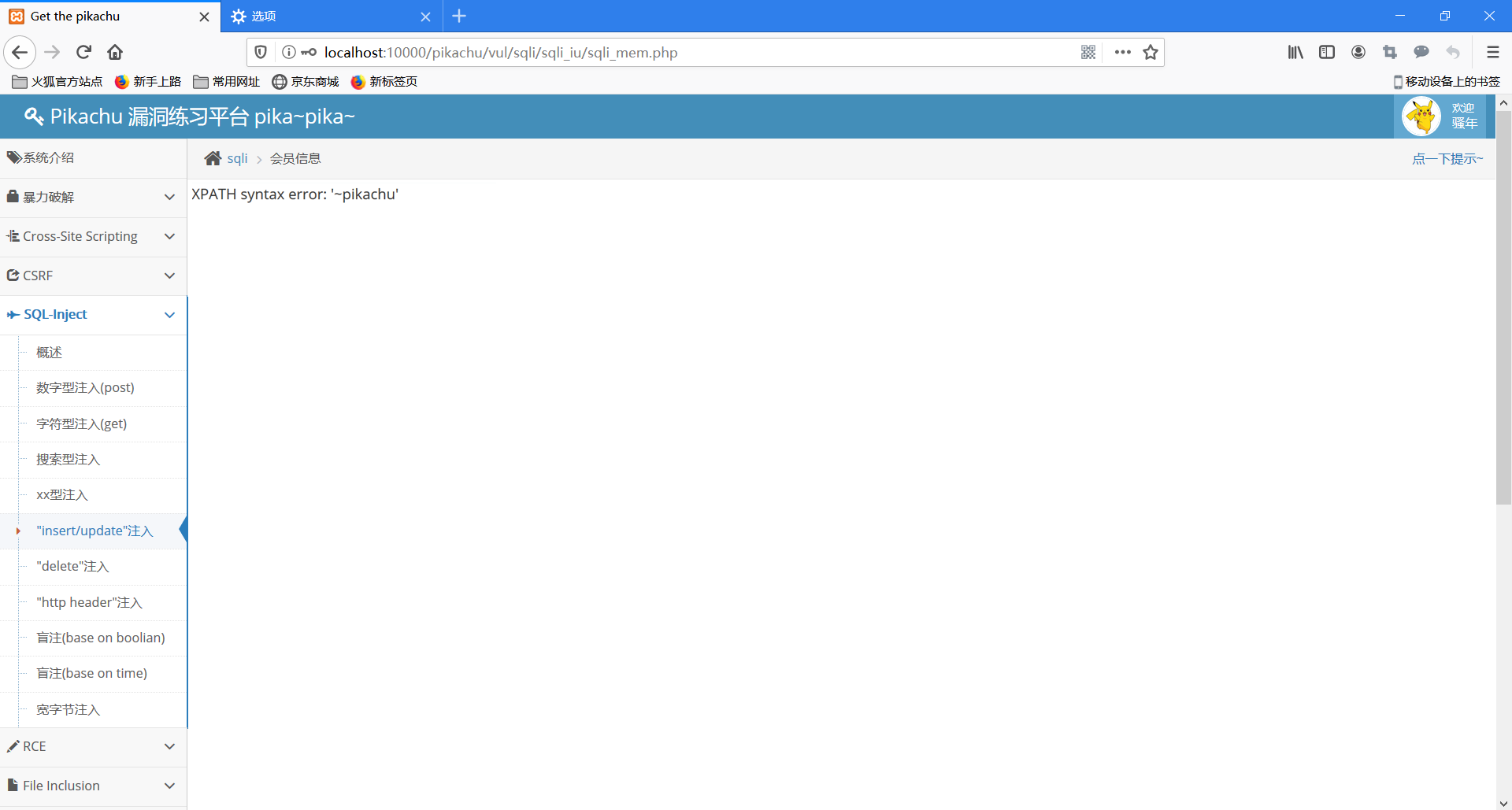Screen dimensions: 1512x810
Task: Close the 选项 tab
Action: (x=425, y=17)
